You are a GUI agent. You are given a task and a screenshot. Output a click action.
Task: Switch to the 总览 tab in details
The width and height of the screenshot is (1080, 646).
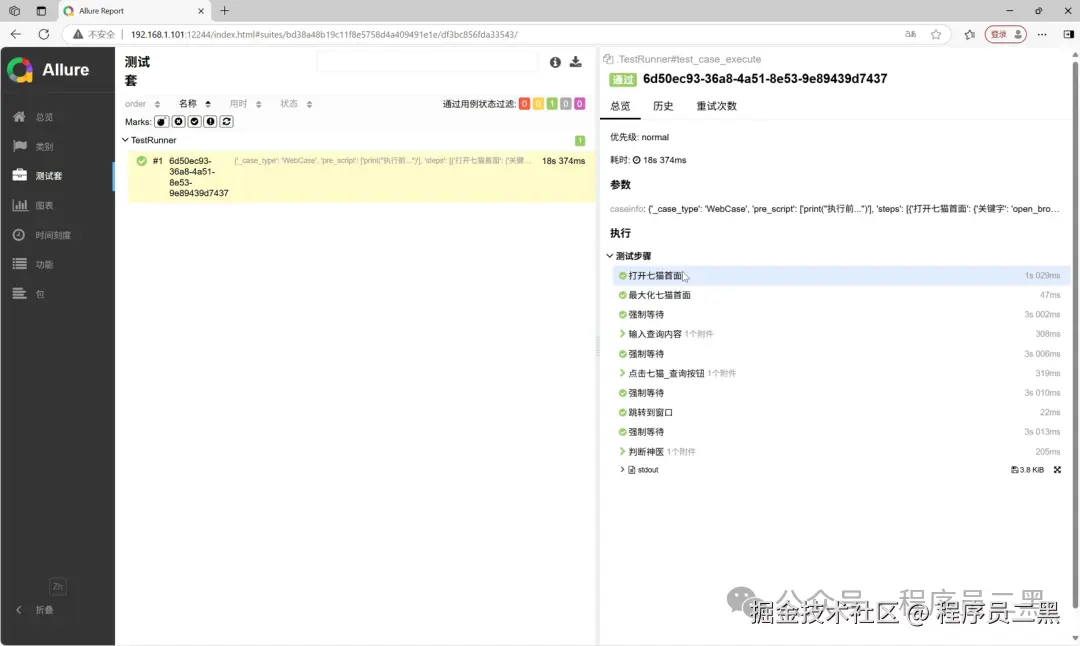[x=620, y=106]
